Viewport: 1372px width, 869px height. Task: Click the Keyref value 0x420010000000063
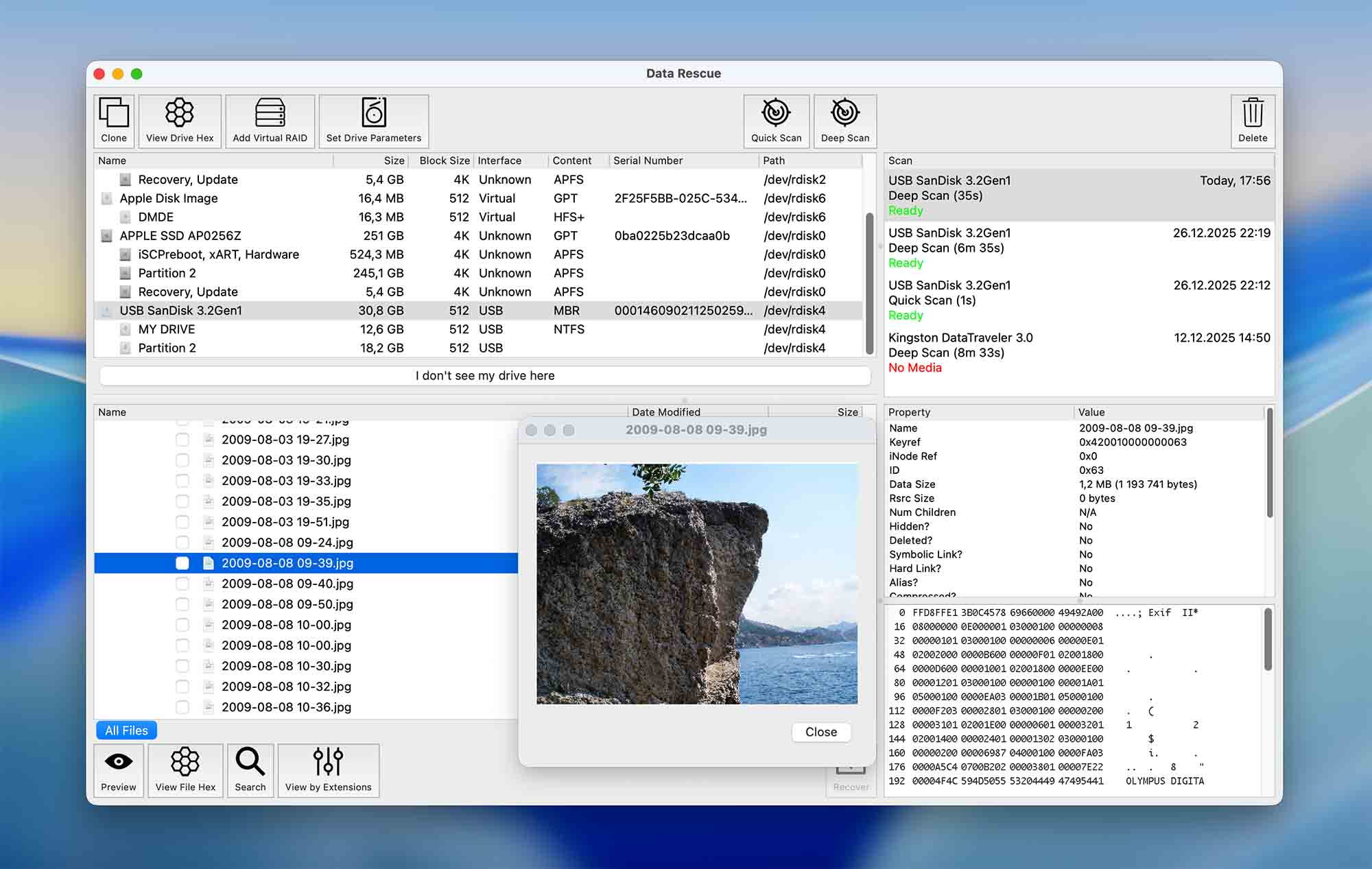pos(1133,442)
